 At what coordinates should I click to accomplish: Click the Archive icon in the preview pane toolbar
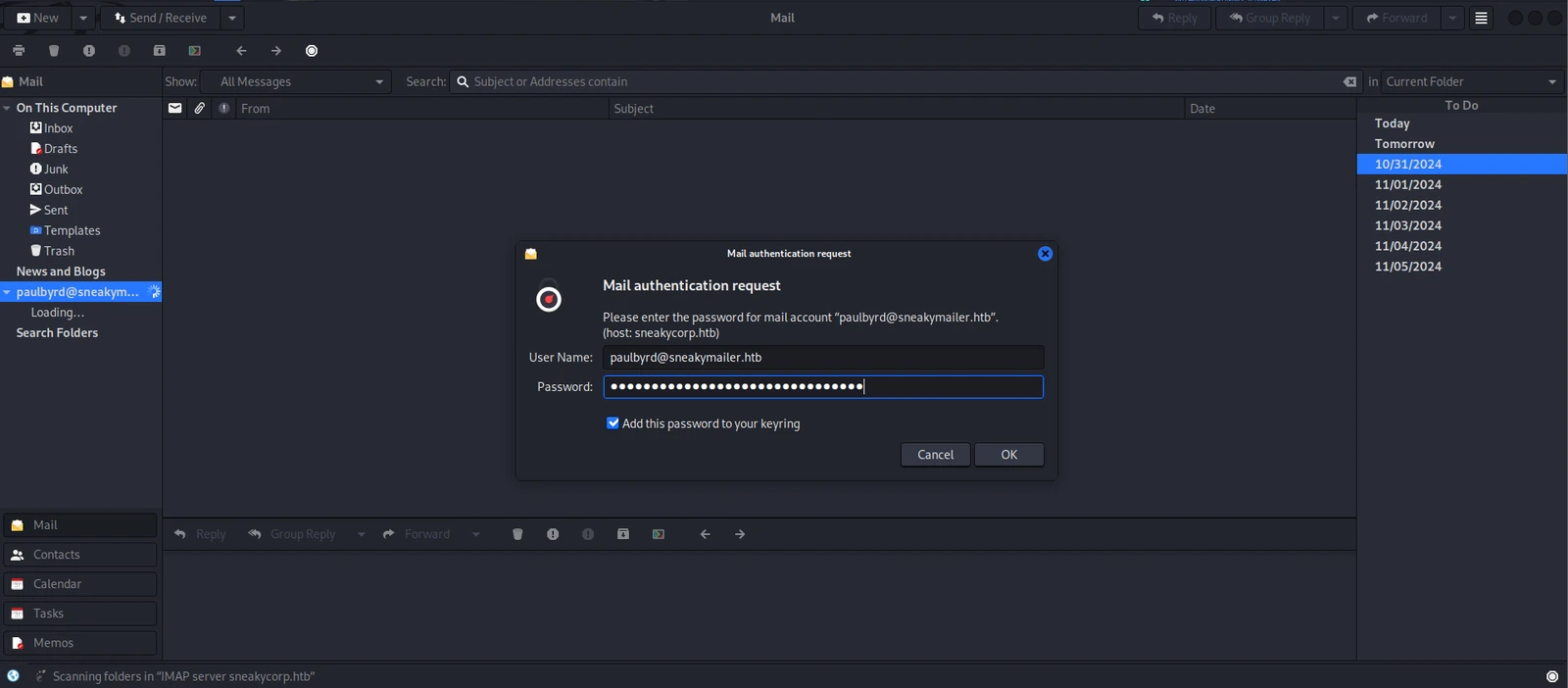click(x=623, y=534)
